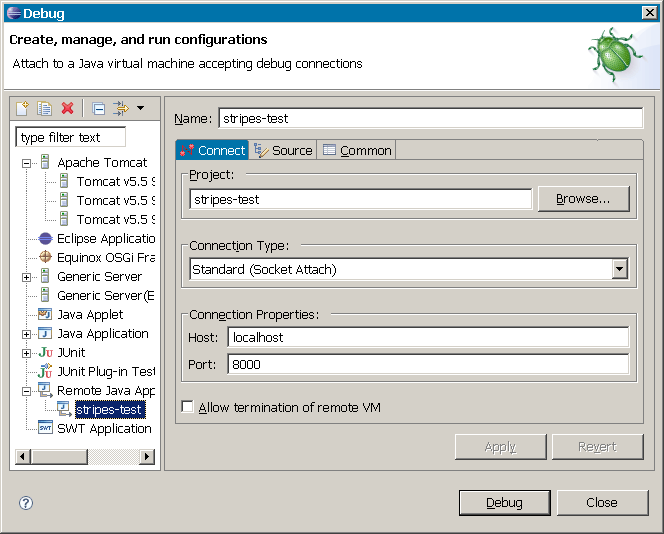Click the Close button
The image size is (664, 534).
(x=602, y=503)
